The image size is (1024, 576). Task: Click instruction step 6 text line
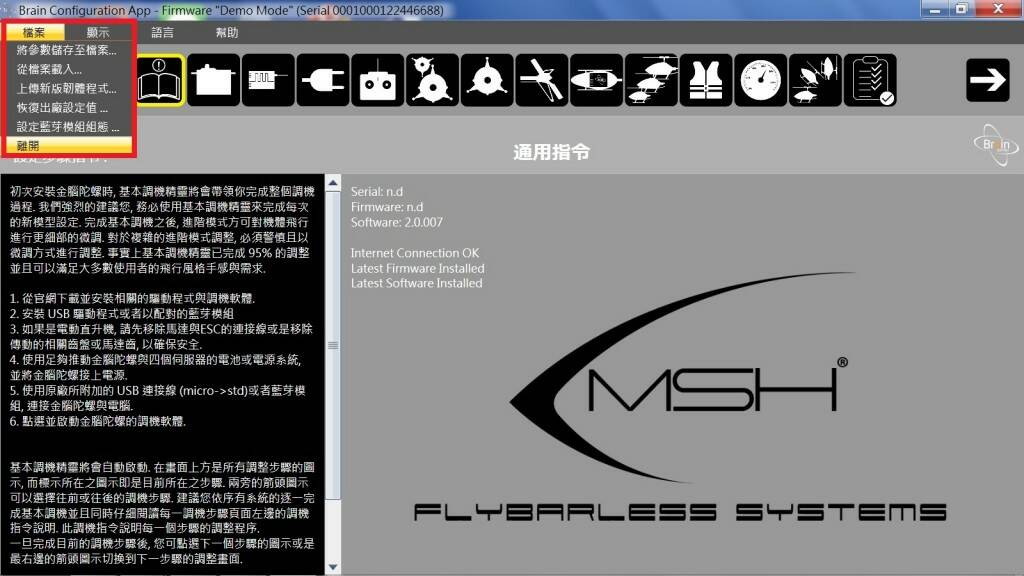[98, 421]
